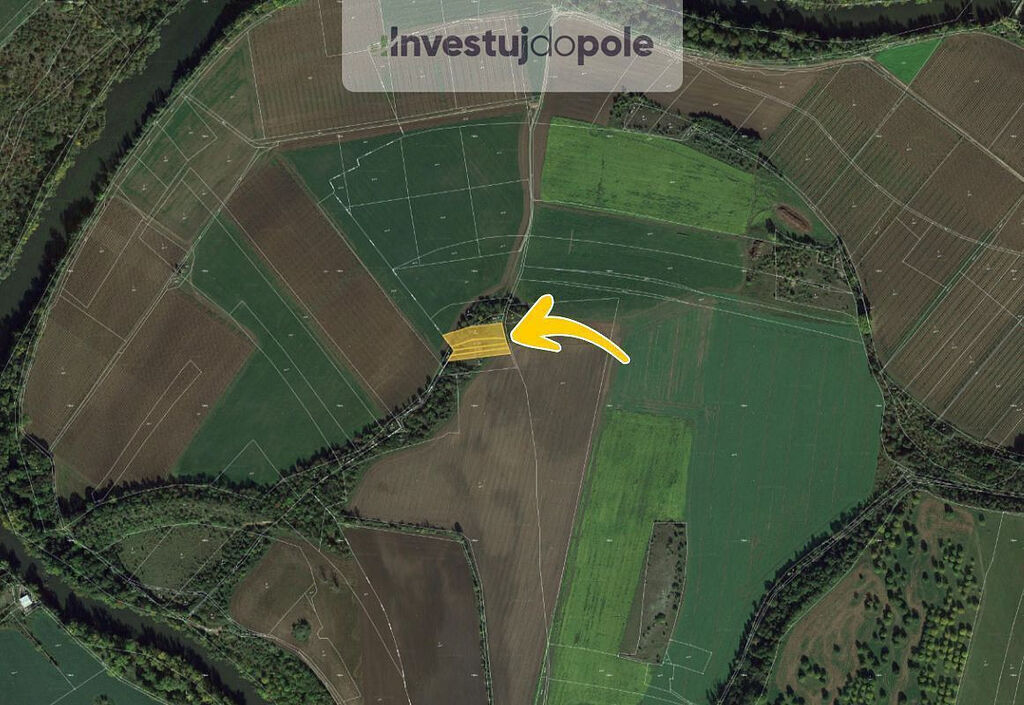Viewport: 1024px width, 705px height.
Task: Click the translucent banner behind the logo
Action: 512,45
